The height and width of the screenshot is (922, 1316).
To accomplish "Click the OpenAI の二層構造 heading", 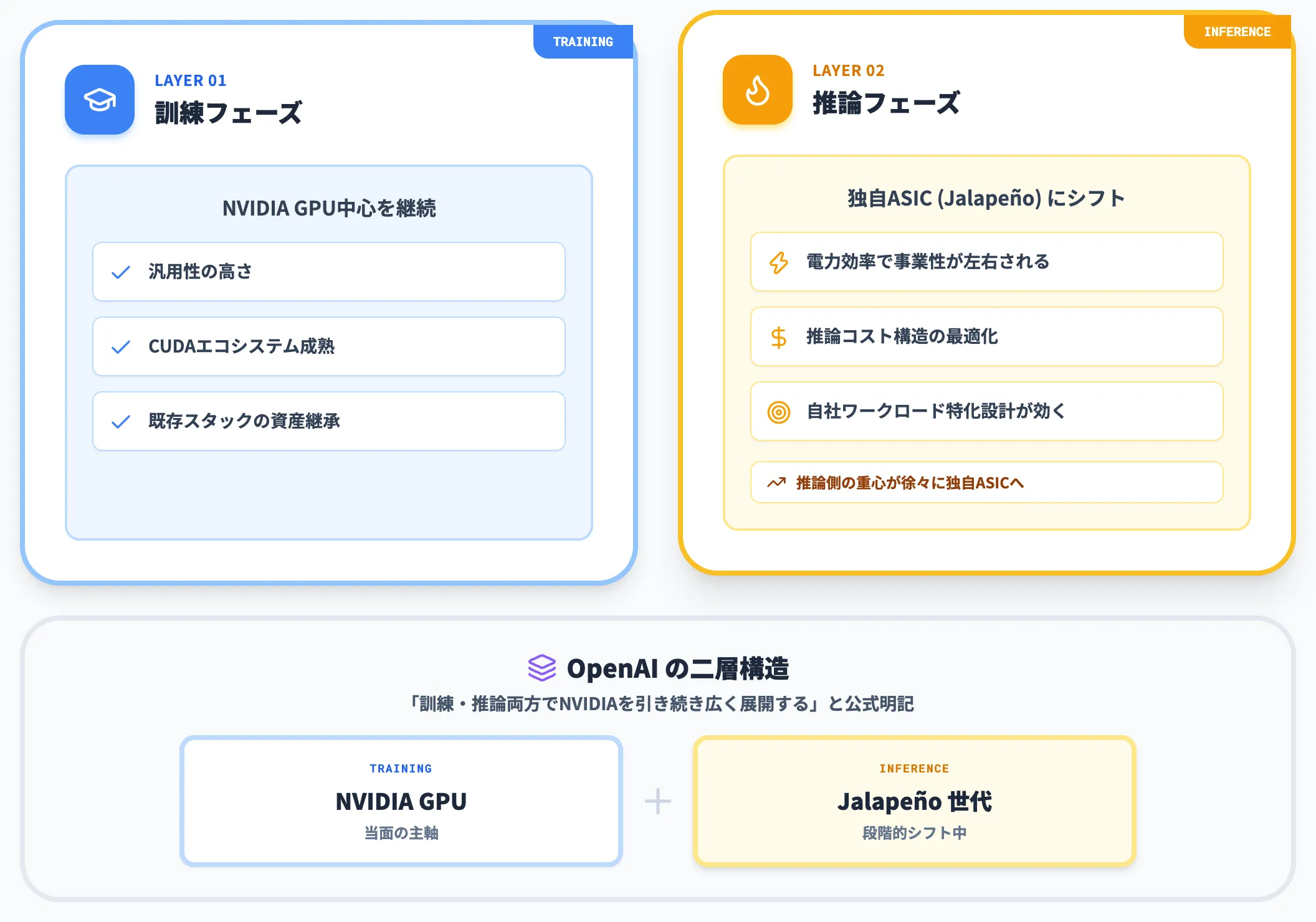I will 678,668.
